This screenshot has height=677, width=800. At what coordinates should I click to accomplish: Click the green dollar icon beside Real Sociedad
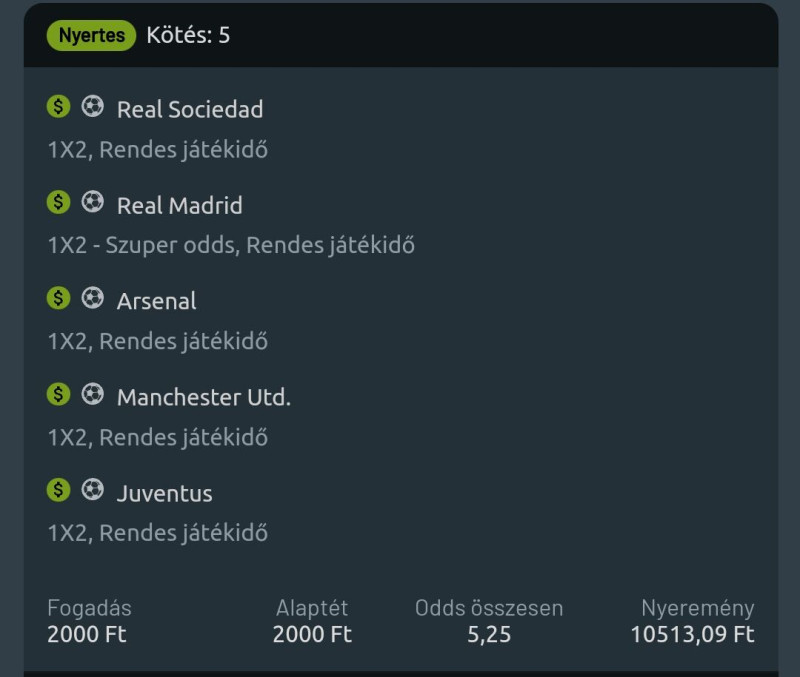pyautogui.click(x=59, y=107)
